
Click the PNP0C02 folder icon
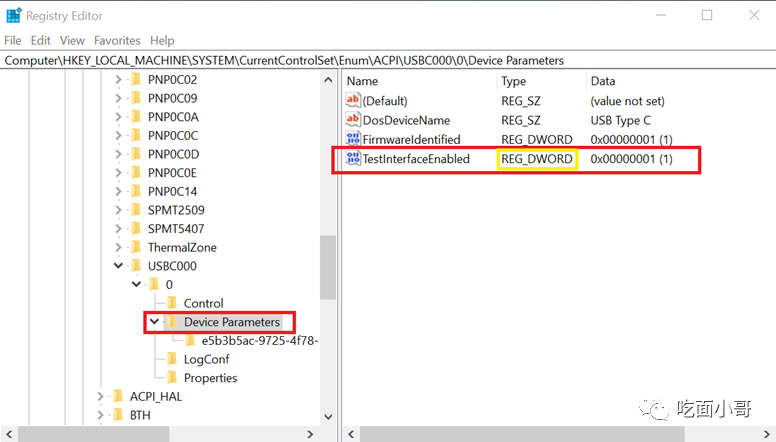click(x=136, y=80)
